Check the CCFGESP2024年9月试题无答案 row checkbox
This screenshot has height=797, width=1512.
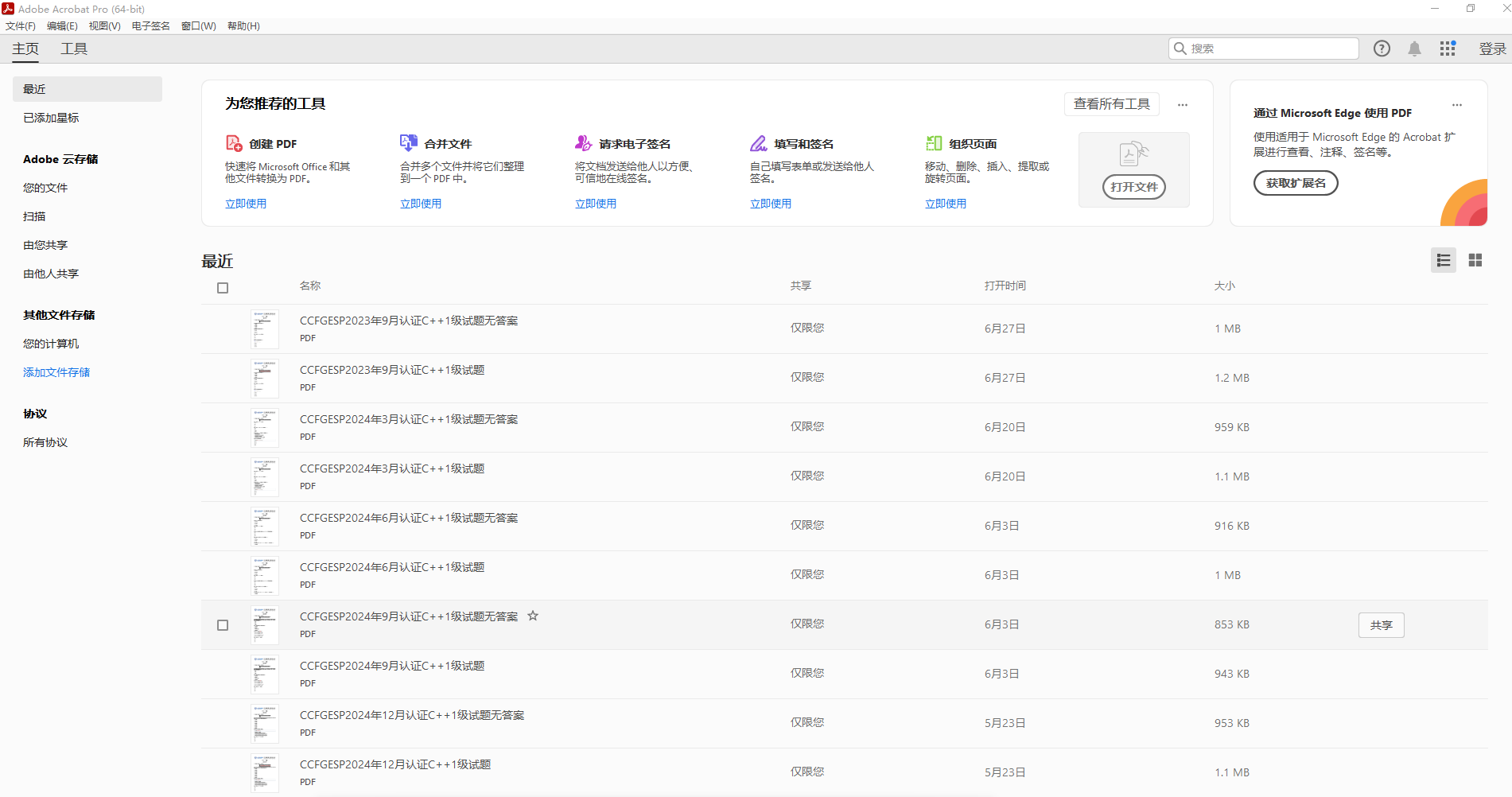click(x=223, y=625)
